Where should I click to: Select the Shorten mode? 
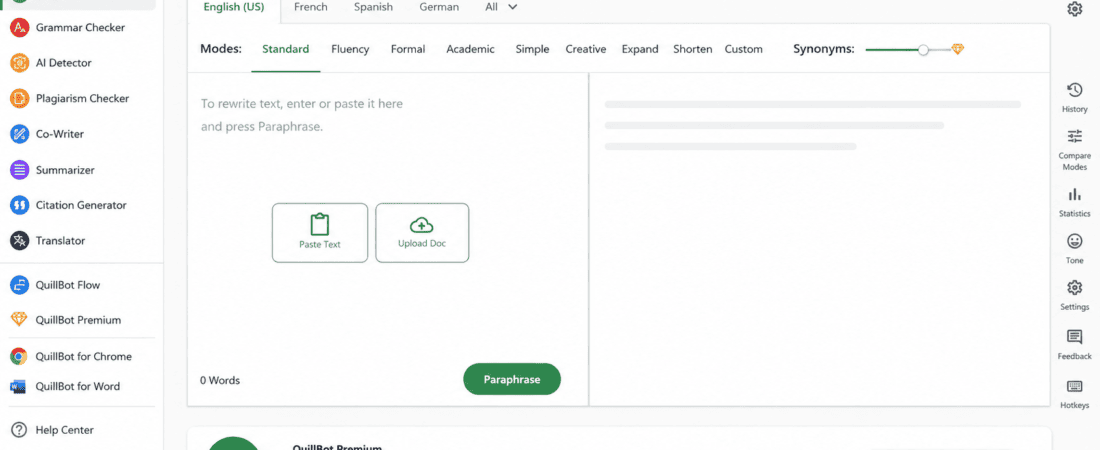pos(692,49)
